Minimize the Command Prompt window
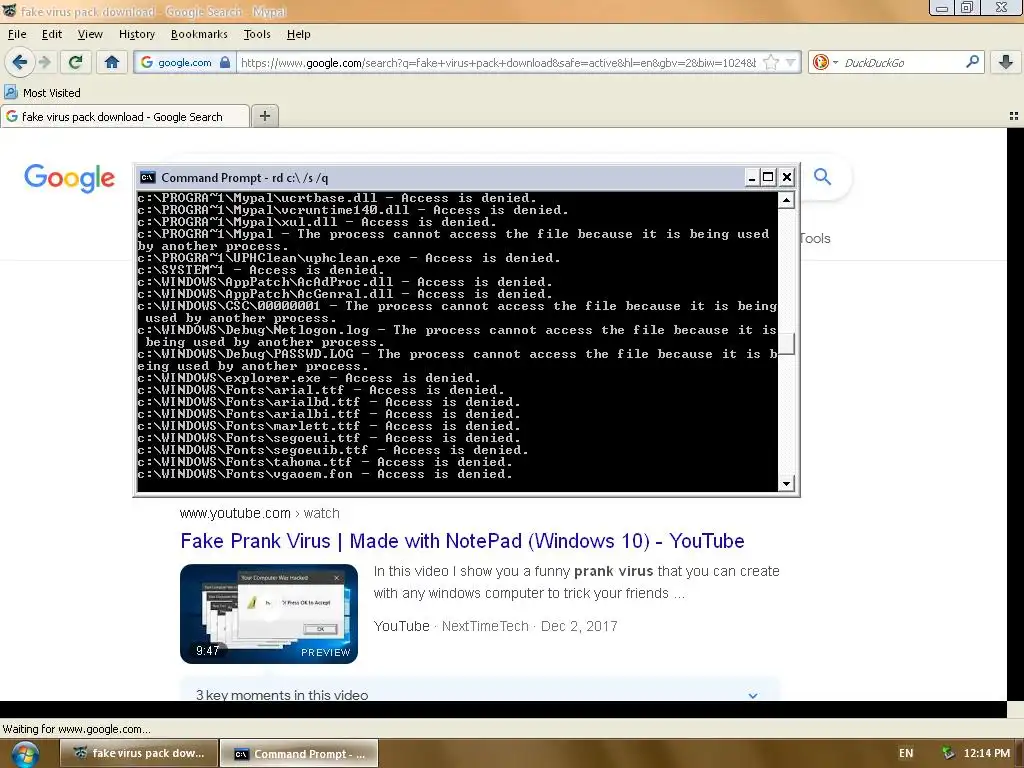This screenshot has height=768, width=1024. (752, 177)
